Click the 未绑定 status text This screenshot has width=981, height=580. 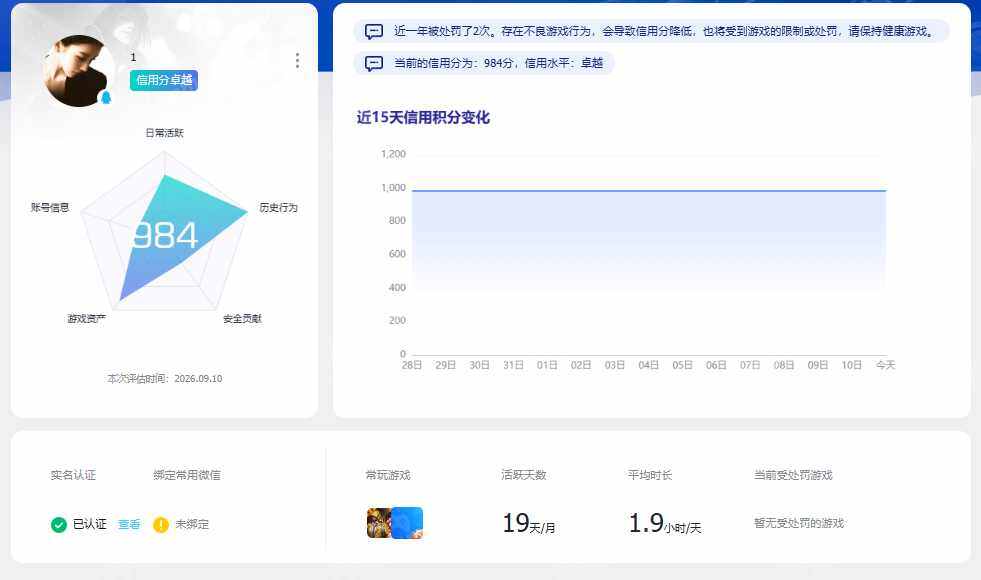click(192, 524)
